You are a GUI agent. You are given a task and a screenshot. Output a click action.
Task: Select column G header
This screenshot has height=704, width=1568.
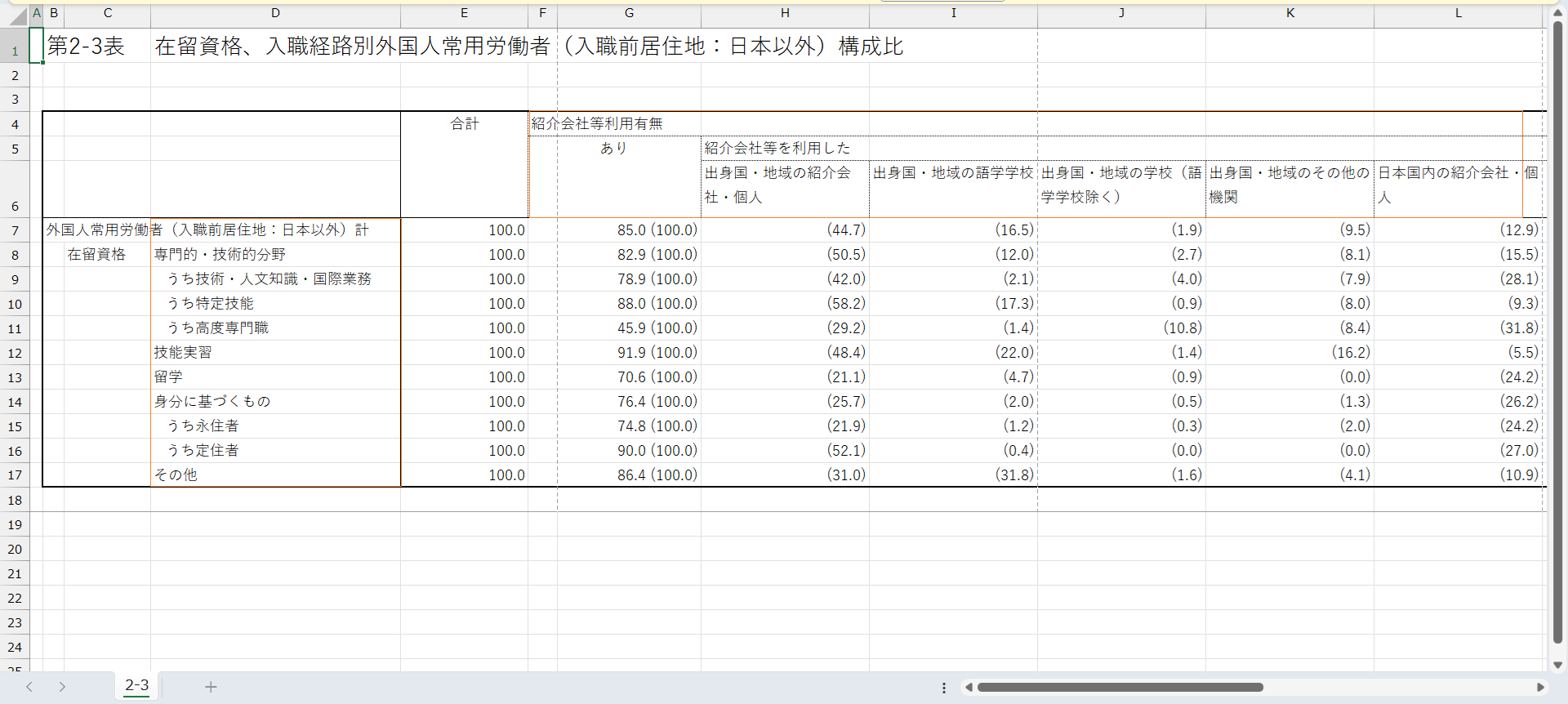(629, 13)
